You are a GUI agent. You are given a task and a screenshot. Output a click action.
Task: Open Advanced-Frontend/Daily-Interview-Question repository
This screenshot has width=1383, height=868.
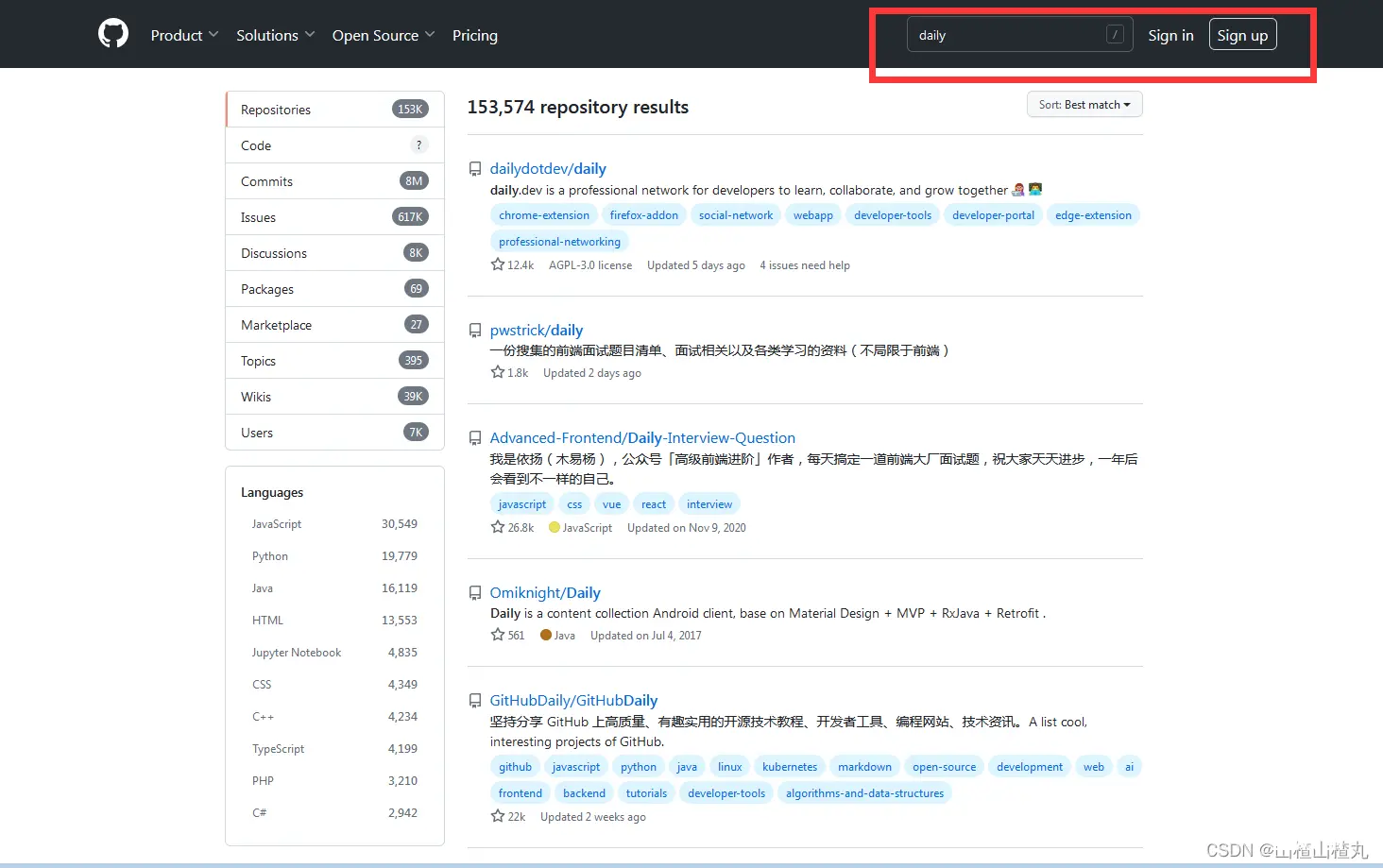642,438
